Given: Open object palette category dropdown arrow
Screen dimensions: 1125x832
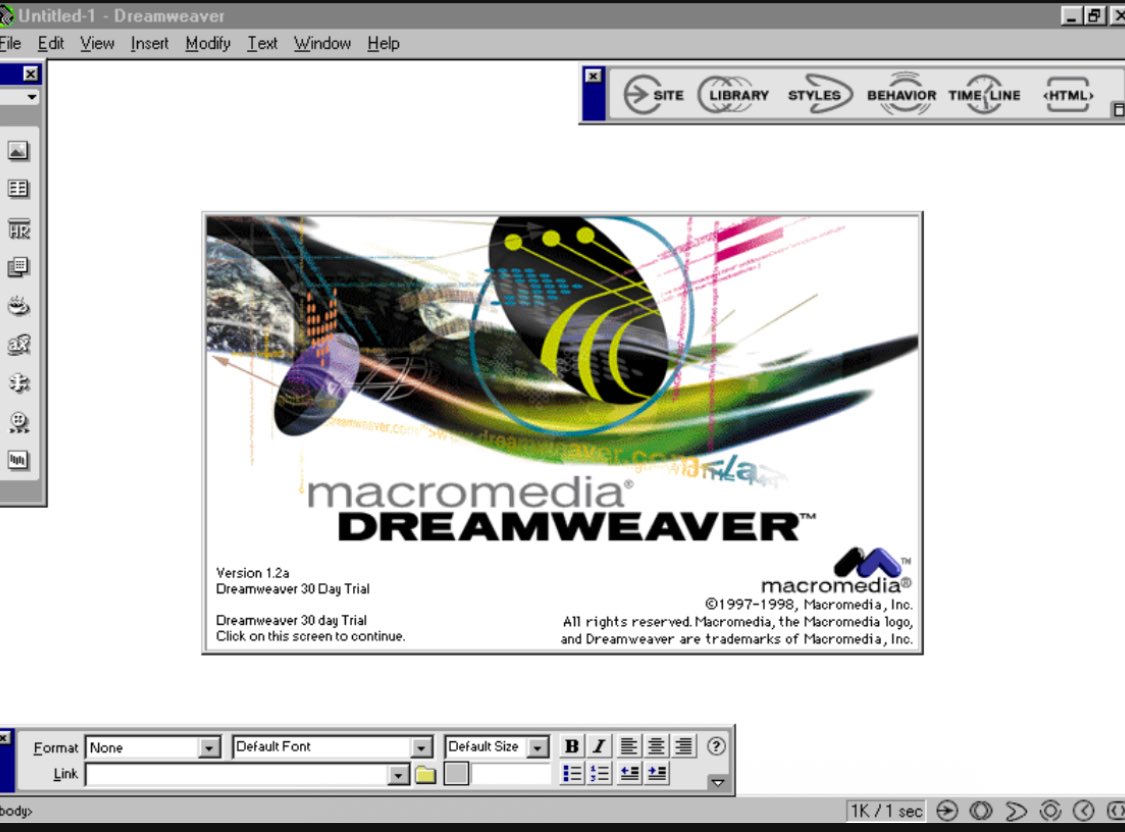Looking at the screenshot, I should coord(31,97).
